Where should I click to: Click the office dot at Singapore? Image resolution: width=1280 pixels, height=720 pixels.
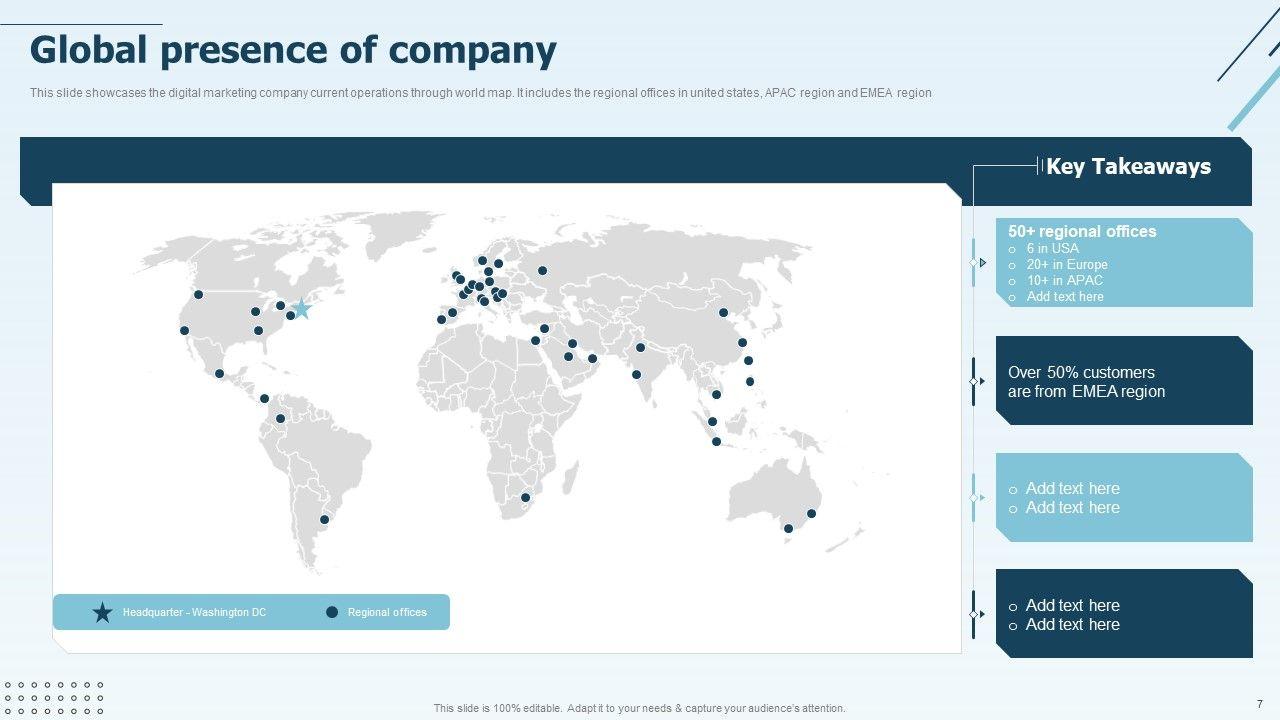[x=712, y=422]
